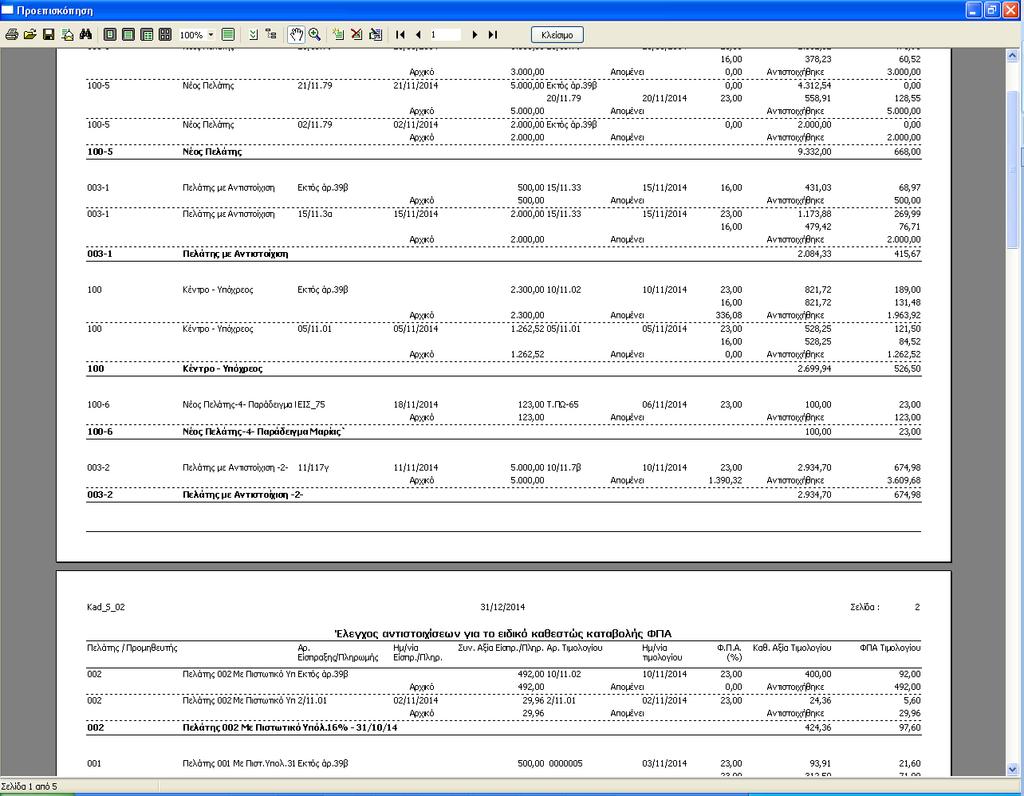The height and width of the screenshot is (796, 1024).
Task: Click invoice number 'Τ.ΠΩ-65'
Action: pyautogui.click(x=562, y=405)
